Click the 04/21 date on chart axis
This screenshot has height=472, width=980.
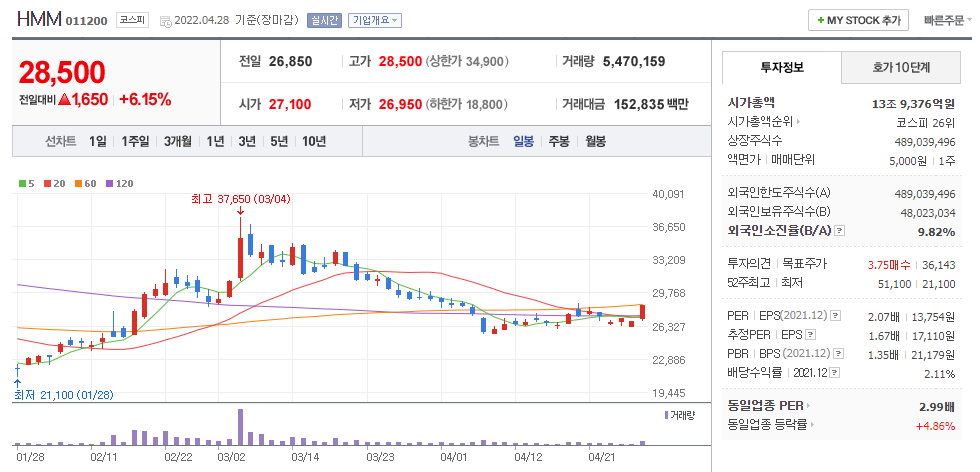point(604,457)
